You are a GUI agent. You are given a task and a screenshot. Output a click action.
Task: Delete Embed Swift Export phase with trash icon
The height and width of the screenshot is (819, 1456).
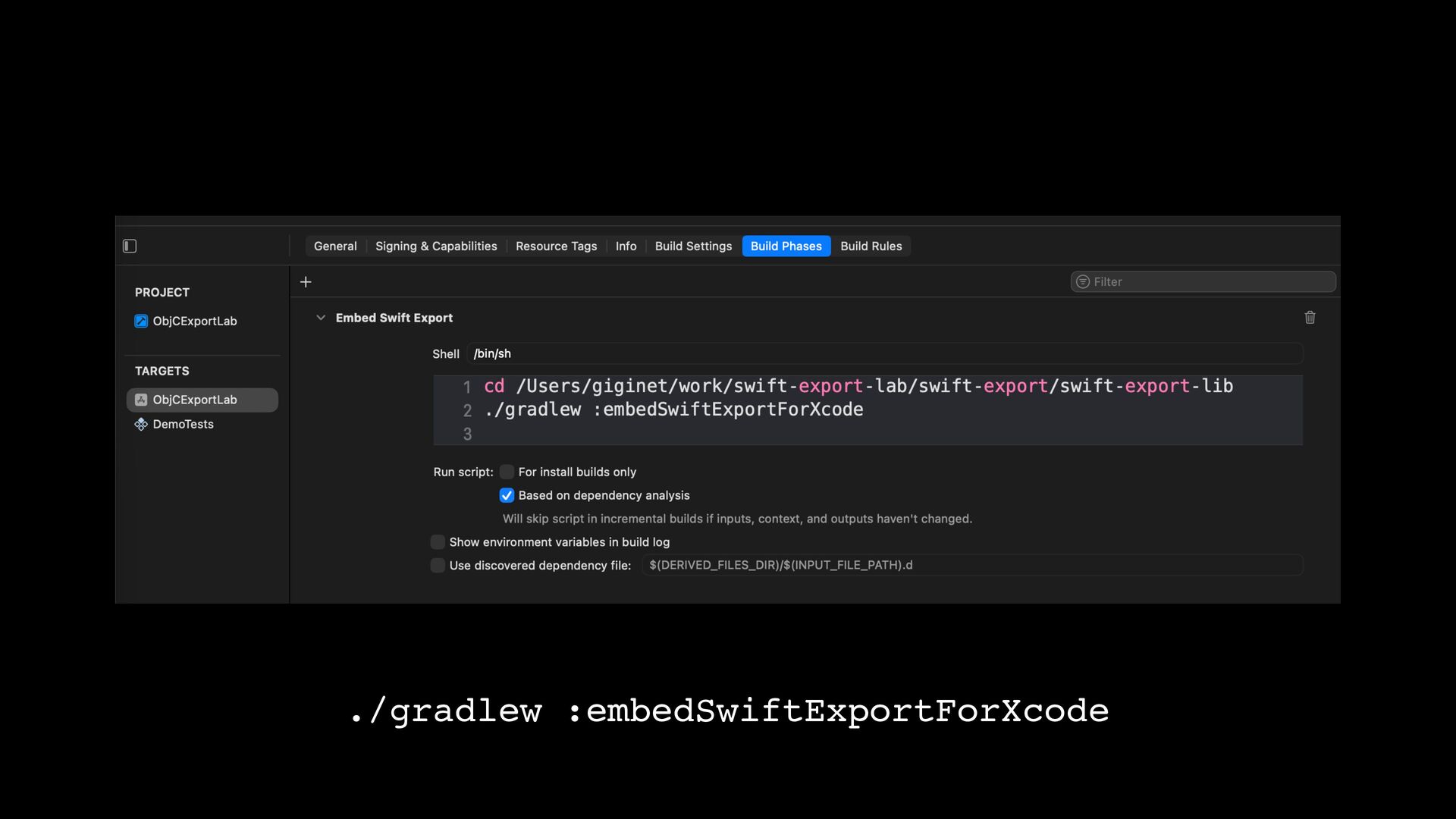(1310, 318)
